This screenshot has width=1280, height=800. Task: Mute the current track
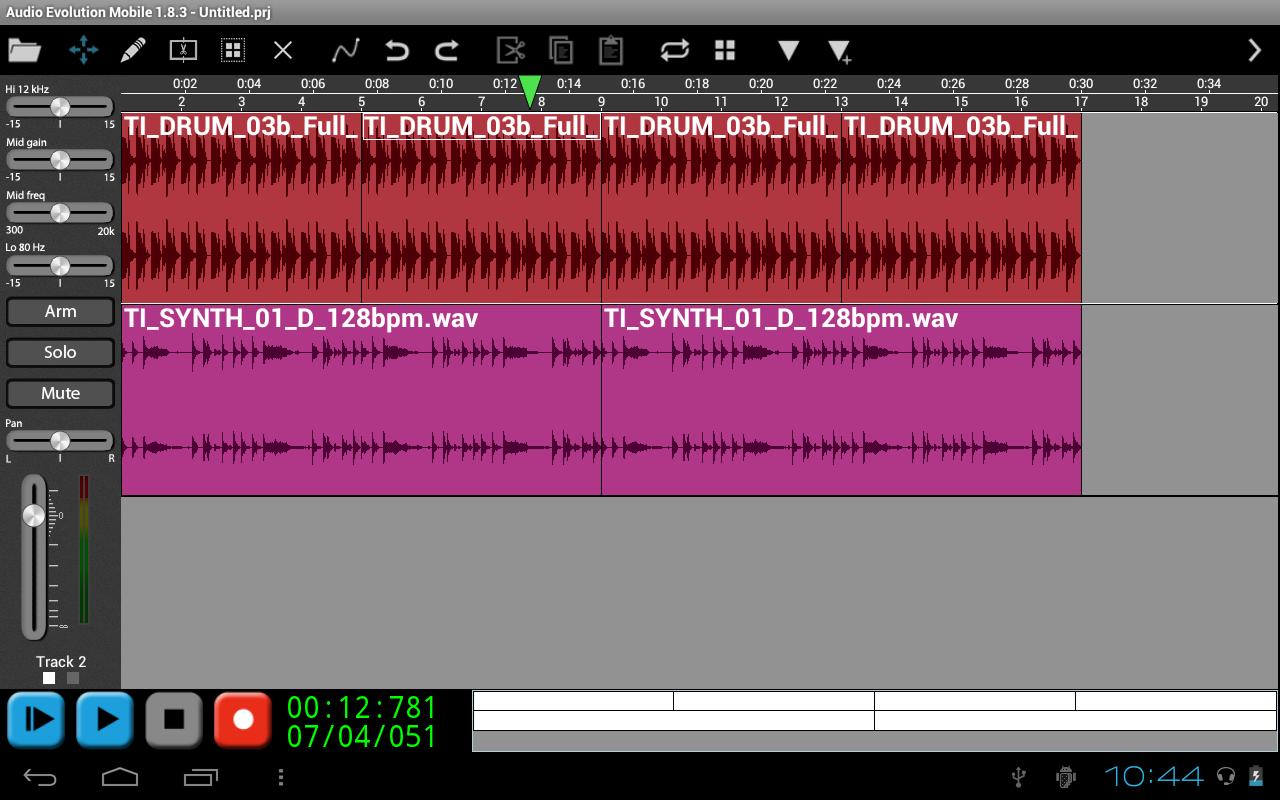point(60,393)
